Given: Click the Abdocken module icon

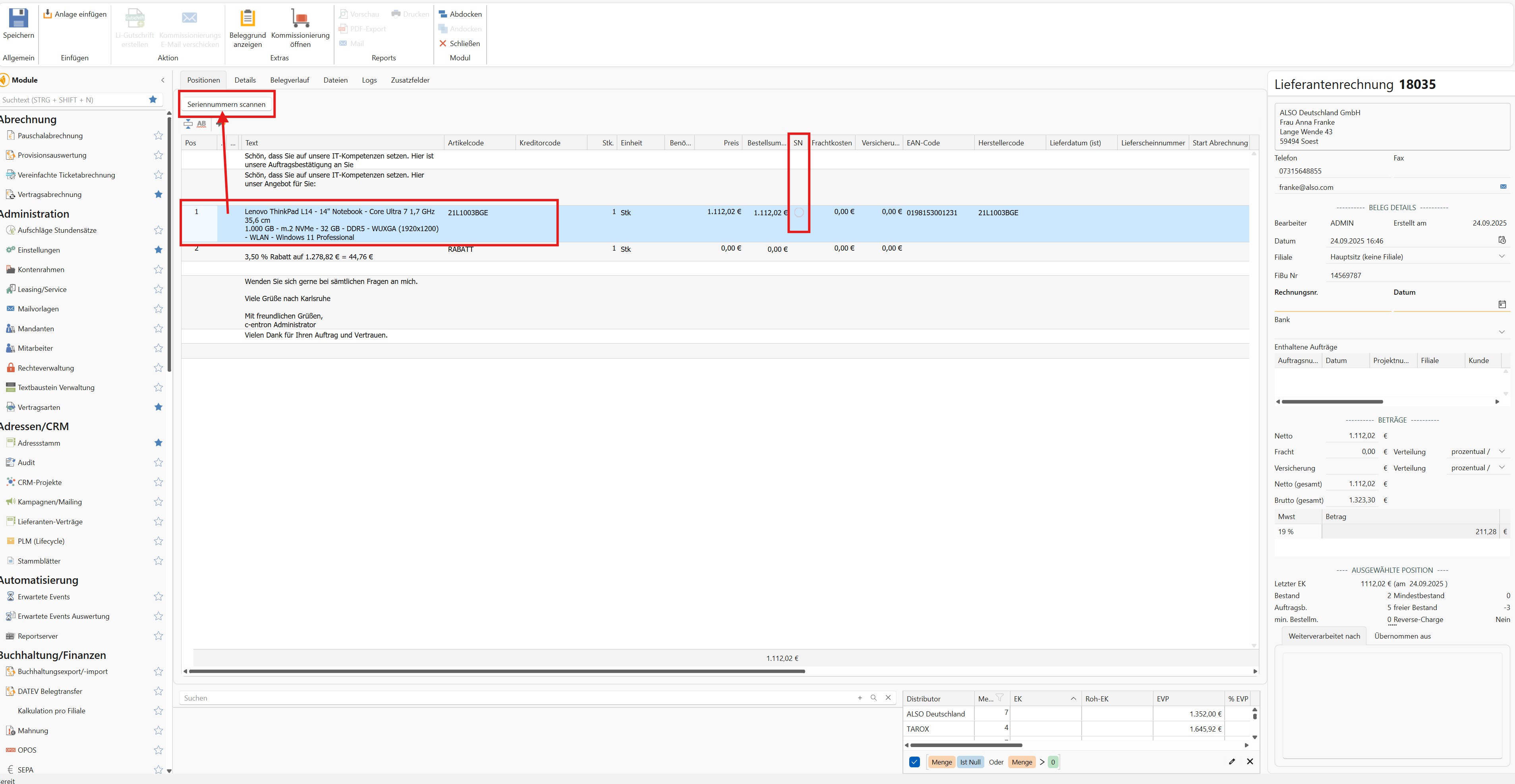Looking at the screenshot, I should [x=443, y=14].
